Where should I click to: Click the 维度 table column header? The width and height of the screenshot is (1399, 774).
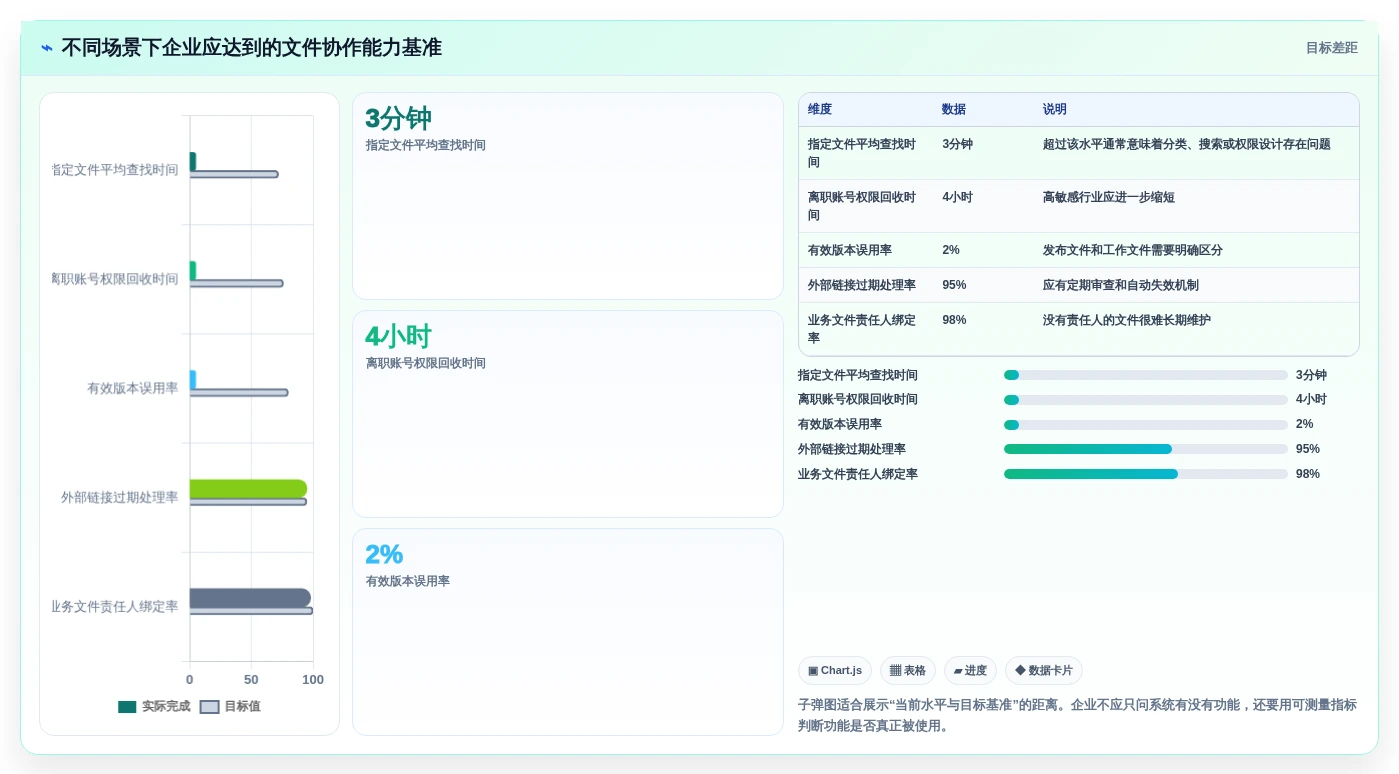click(x=820, y=109)
